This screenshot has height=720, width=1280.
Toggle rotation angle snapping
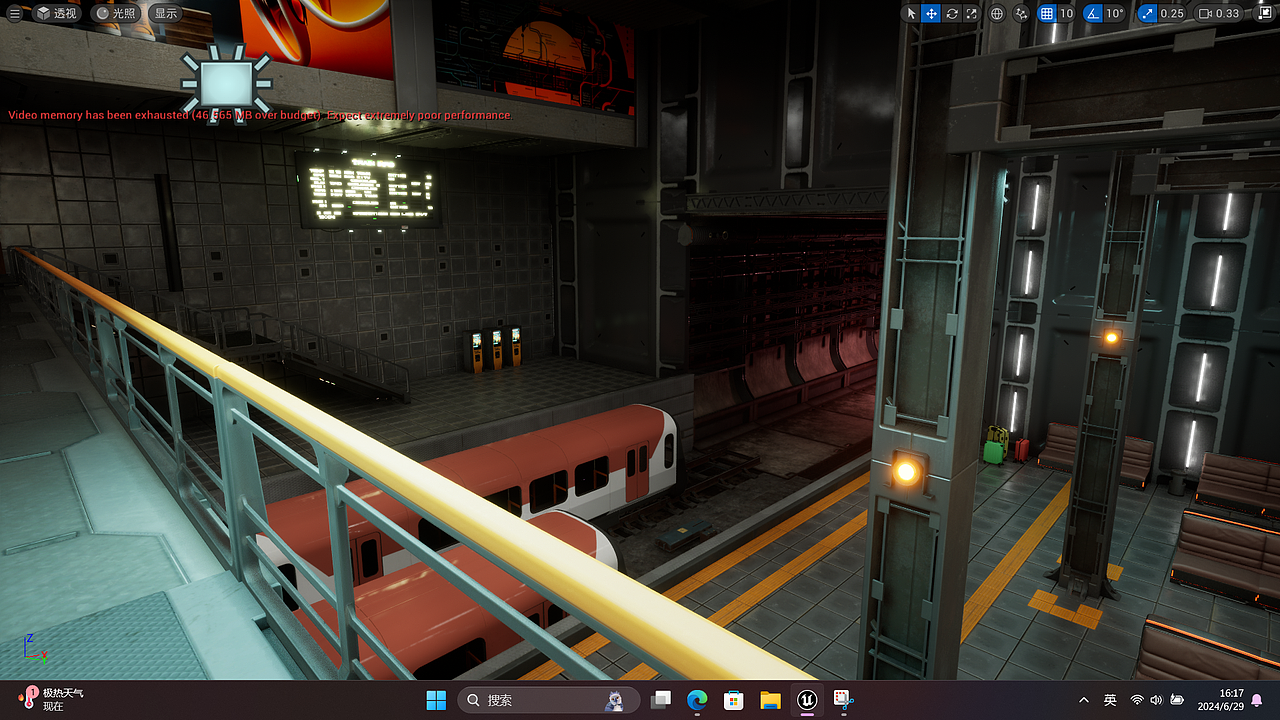click(x=1093, y=13)
